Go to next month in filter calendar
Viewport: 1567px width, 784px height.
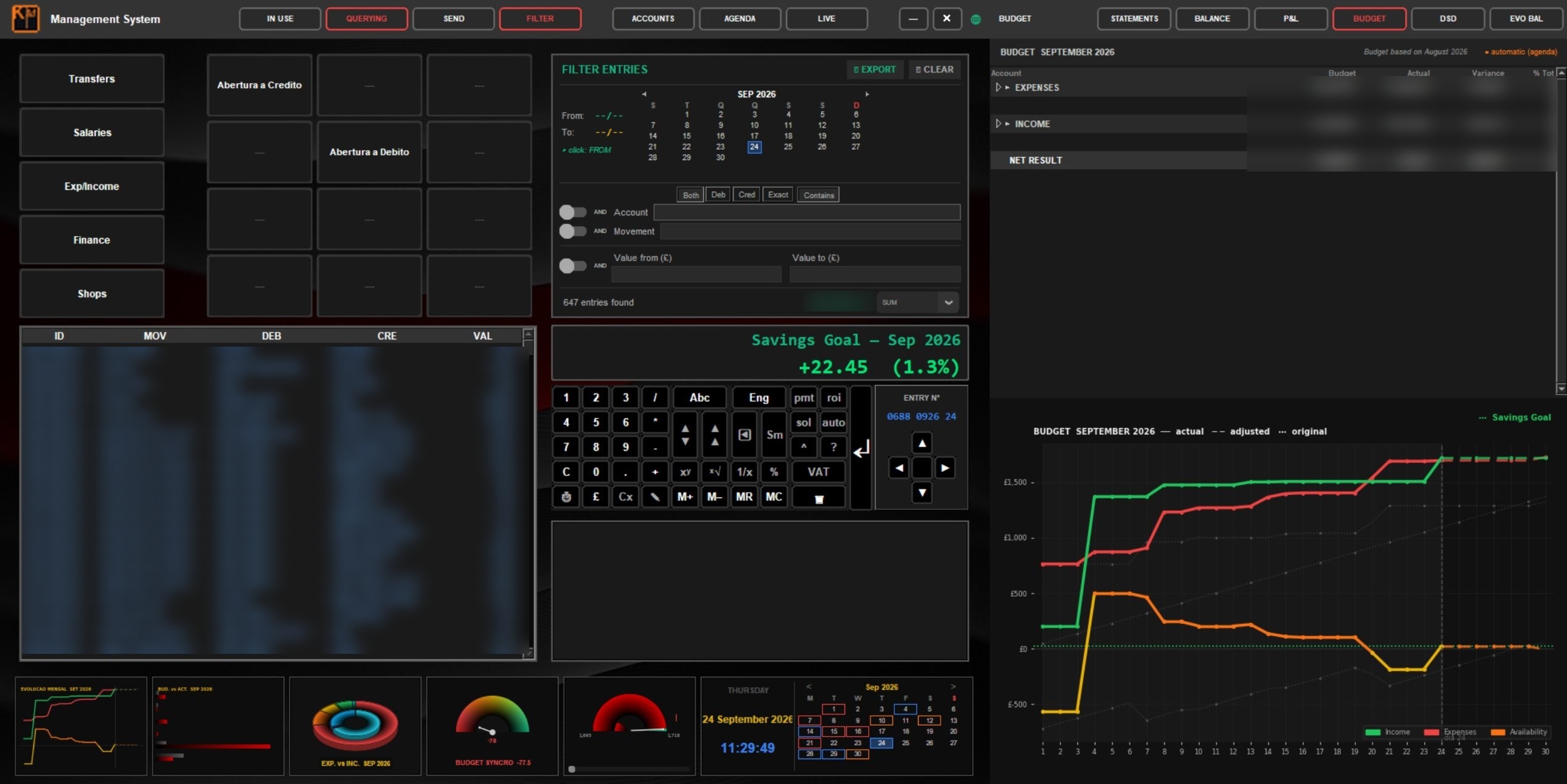click(867, 94)
